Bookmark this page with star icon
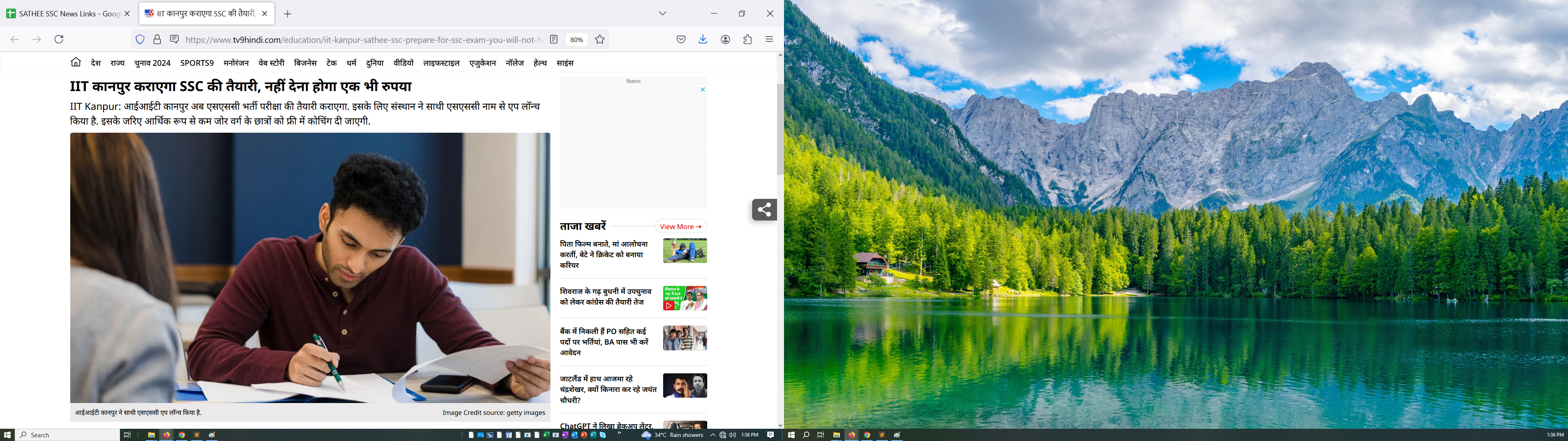The width and height of the screenshot is (1568, 441). click(x=599, y=40)
